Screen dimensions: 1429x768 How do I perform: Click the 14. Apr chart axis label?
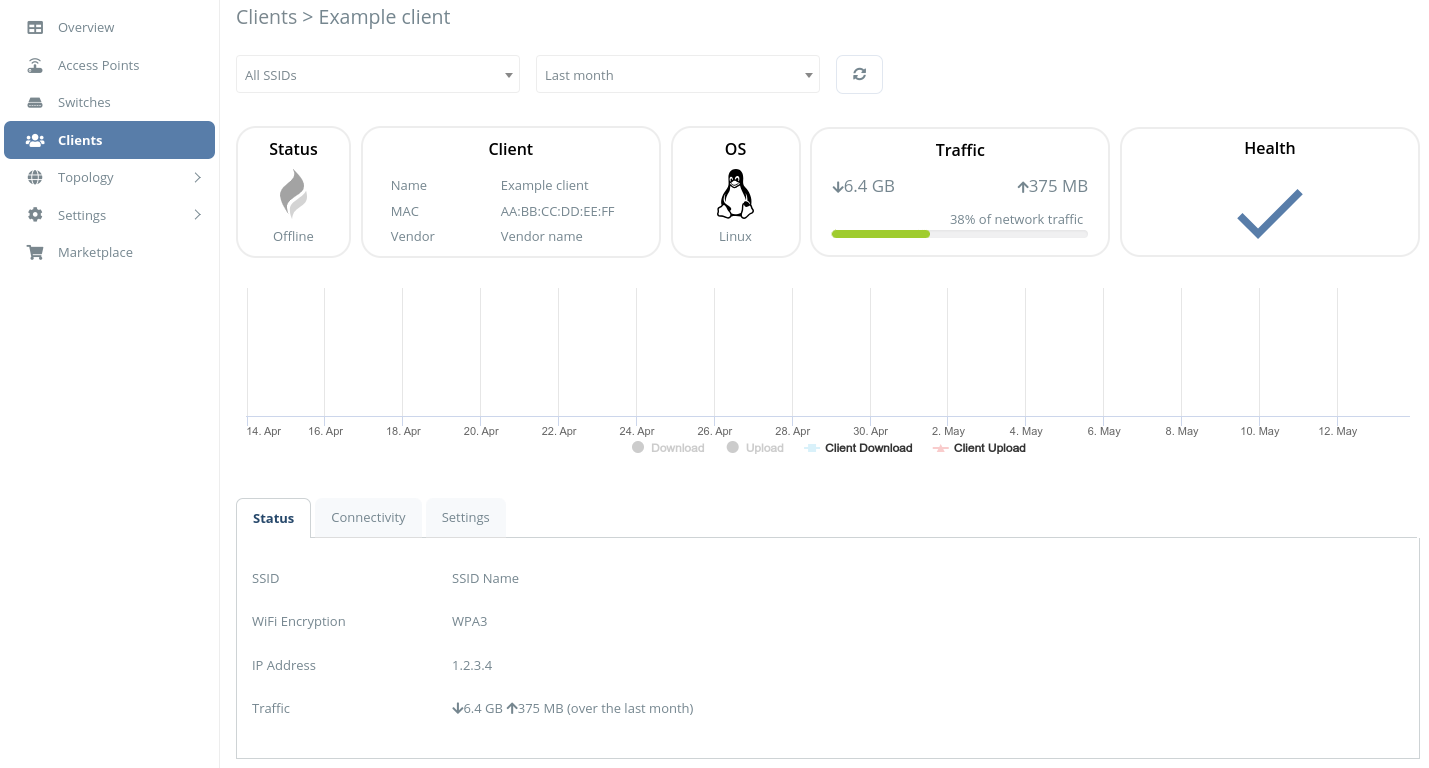coord(264,431)
